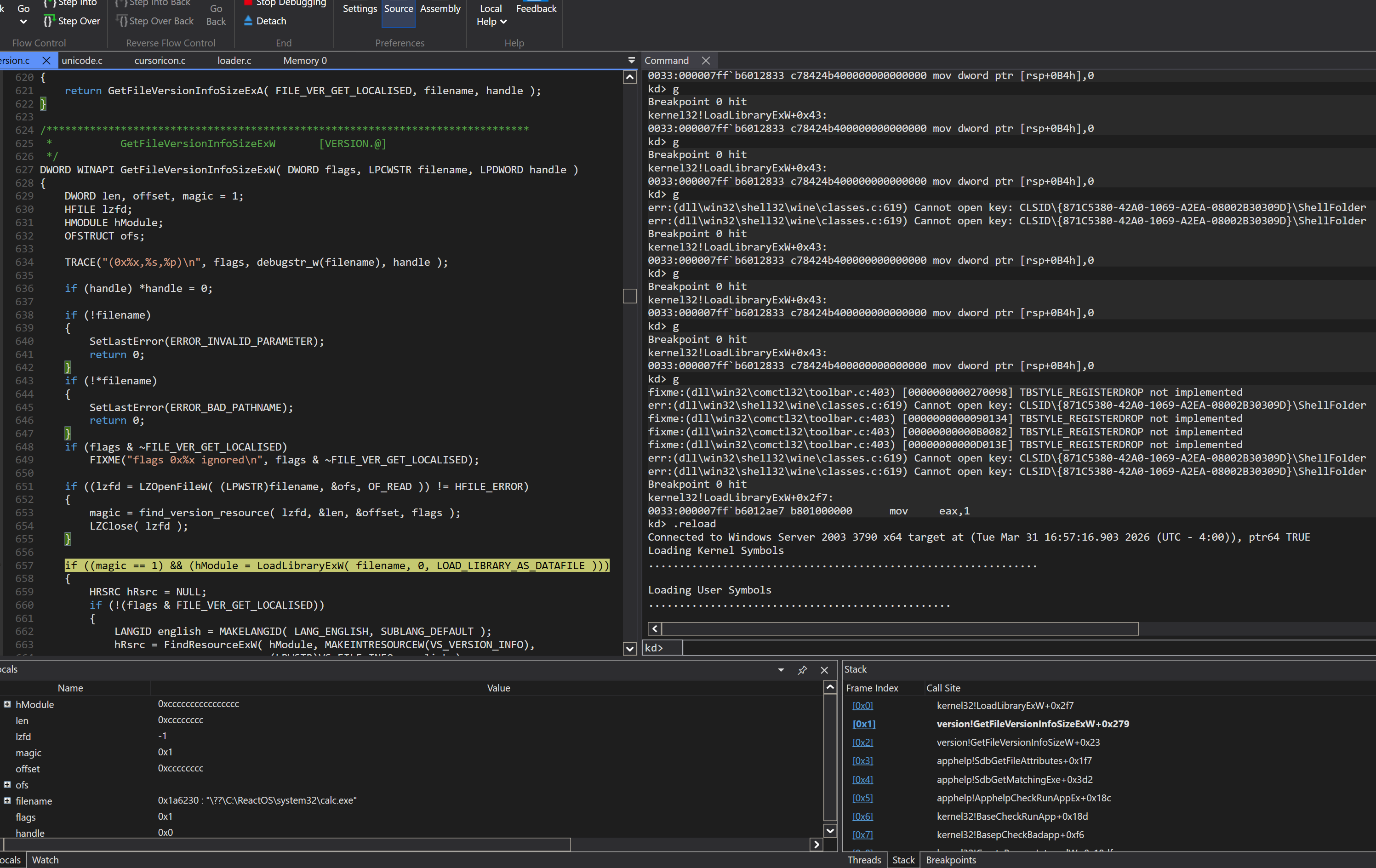Expand the ofs local variable

tap(7, 785)
